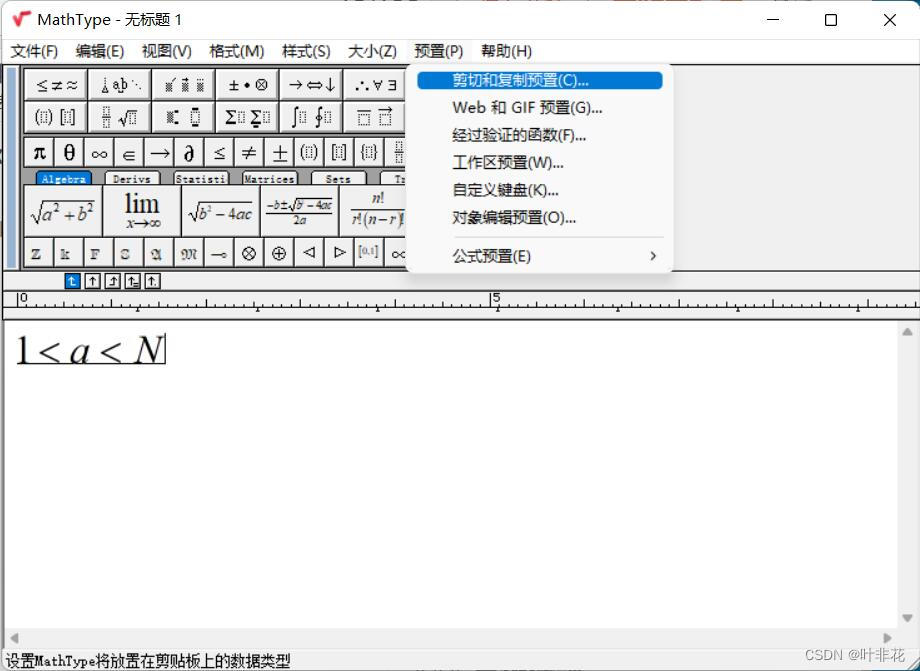Click the vertical scrollbar down arrow
The image size is (920, 671).
tap(907, 618)
